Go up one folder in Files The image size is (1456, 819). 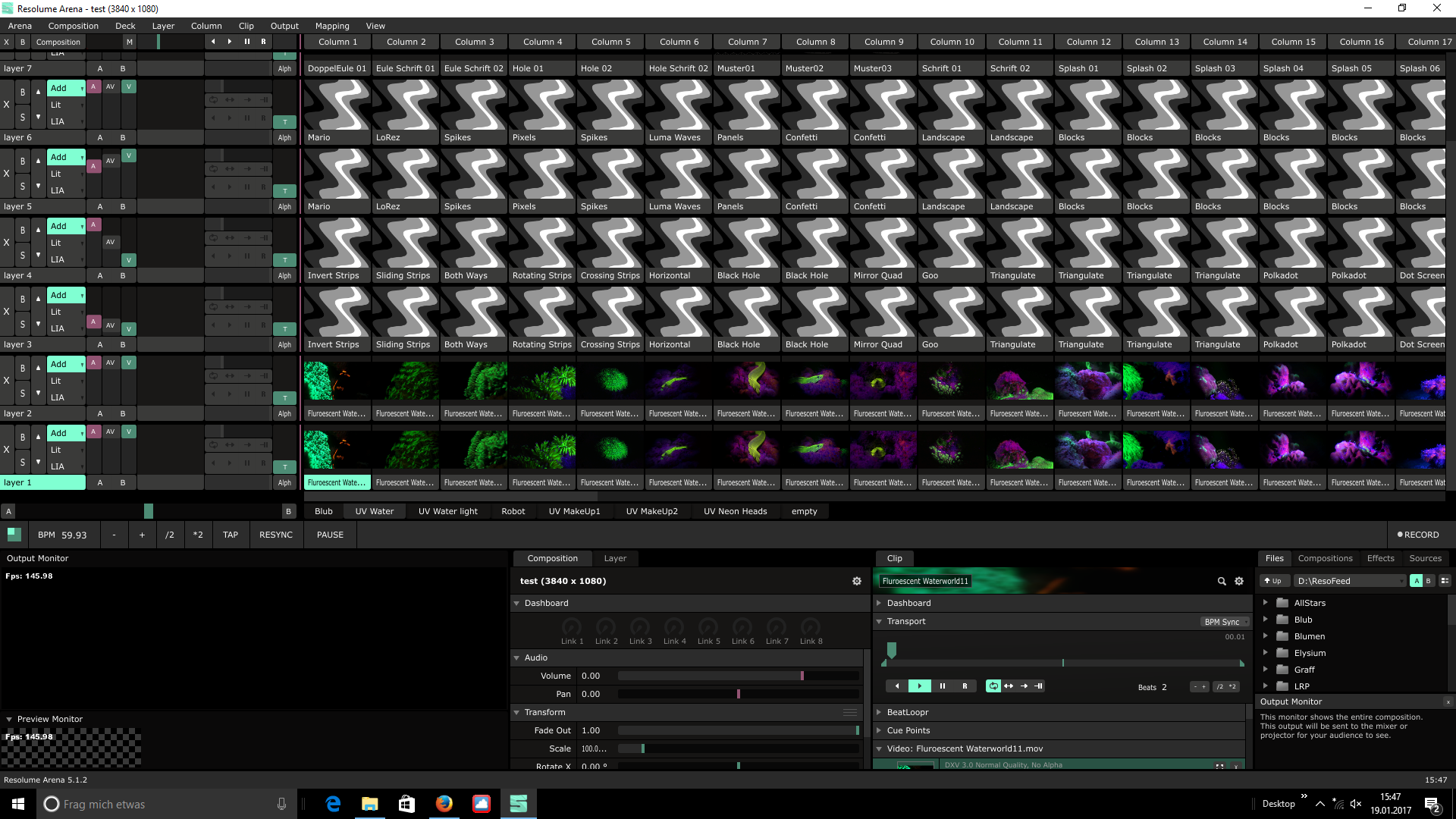click(x=1273, y=582)
